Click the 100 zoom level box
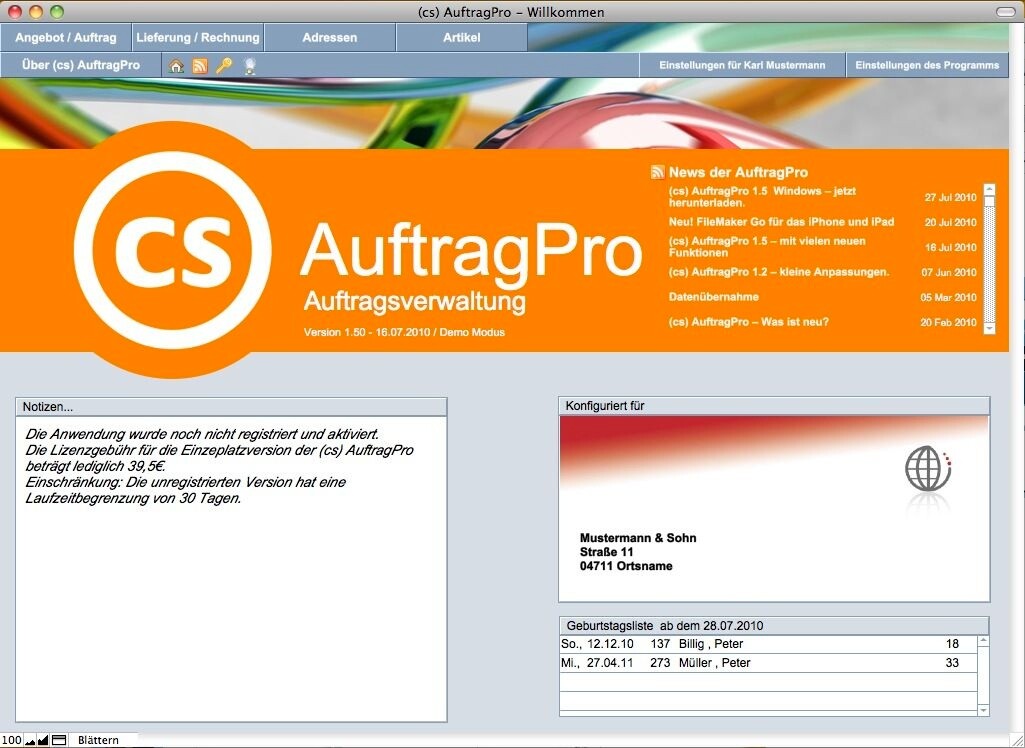 click(x=12, y=740)
